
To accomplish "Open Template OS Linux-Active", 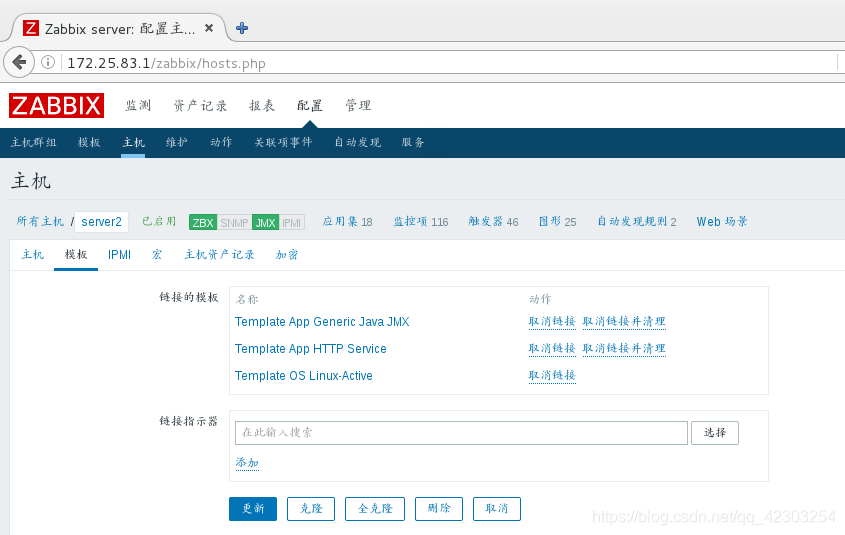I will pyautogui.click(x=304, y=376).
